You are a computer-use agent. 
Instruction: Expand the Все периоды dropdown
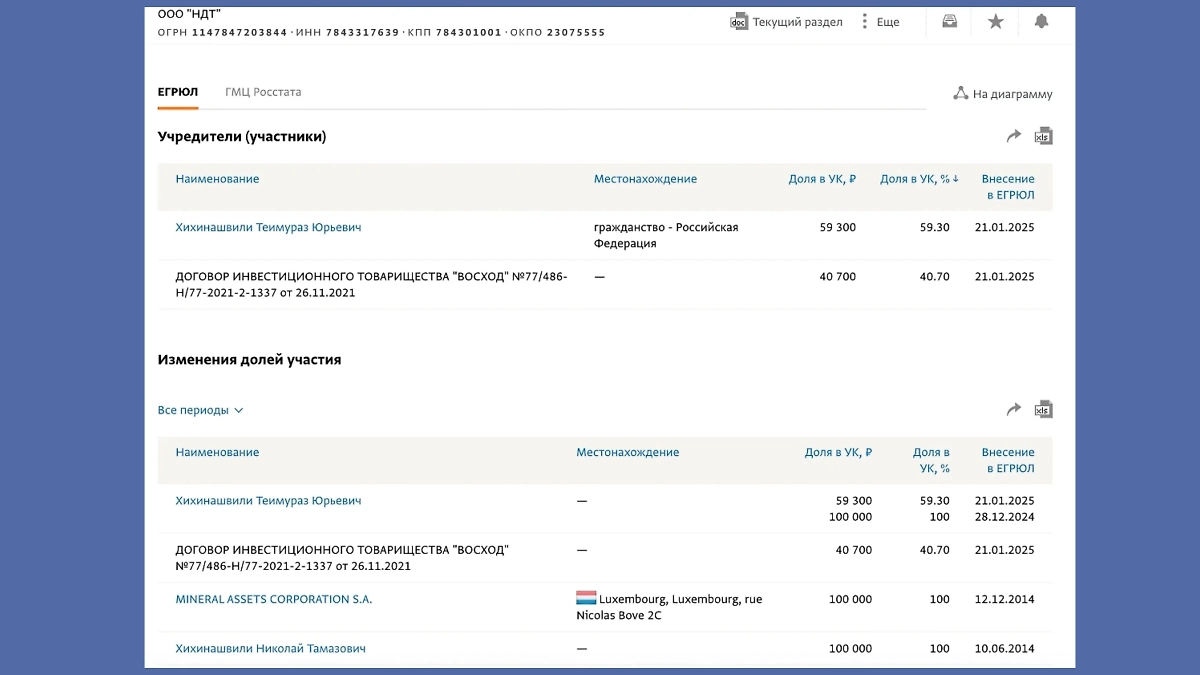[x=201, y=410]
